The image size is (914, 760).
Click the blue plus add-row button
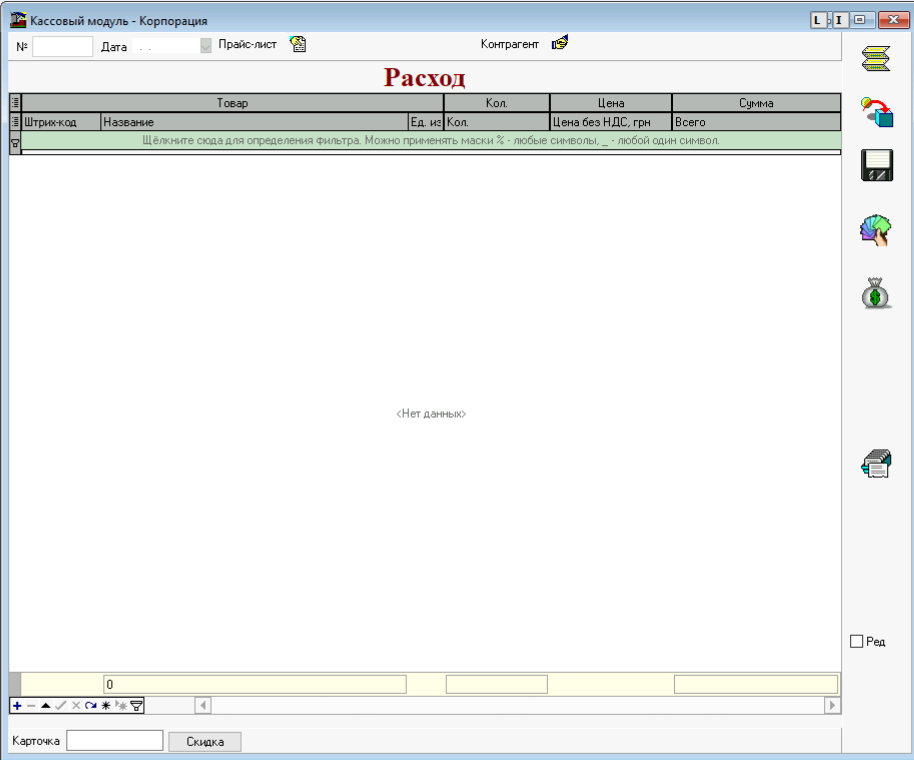coord(17,705)
